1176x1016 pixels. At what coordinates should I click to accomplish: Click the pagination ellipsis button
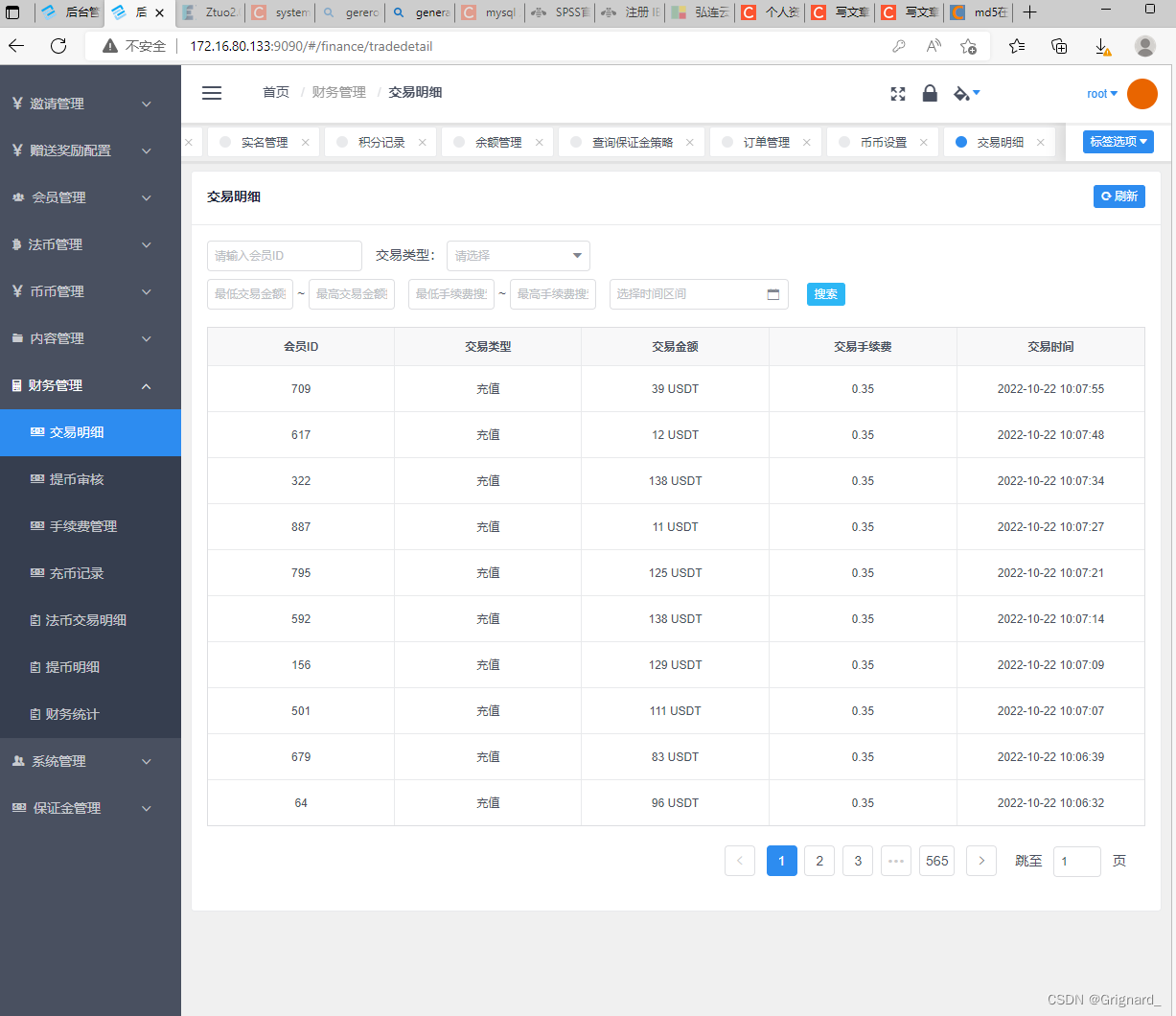click(896, 861)
